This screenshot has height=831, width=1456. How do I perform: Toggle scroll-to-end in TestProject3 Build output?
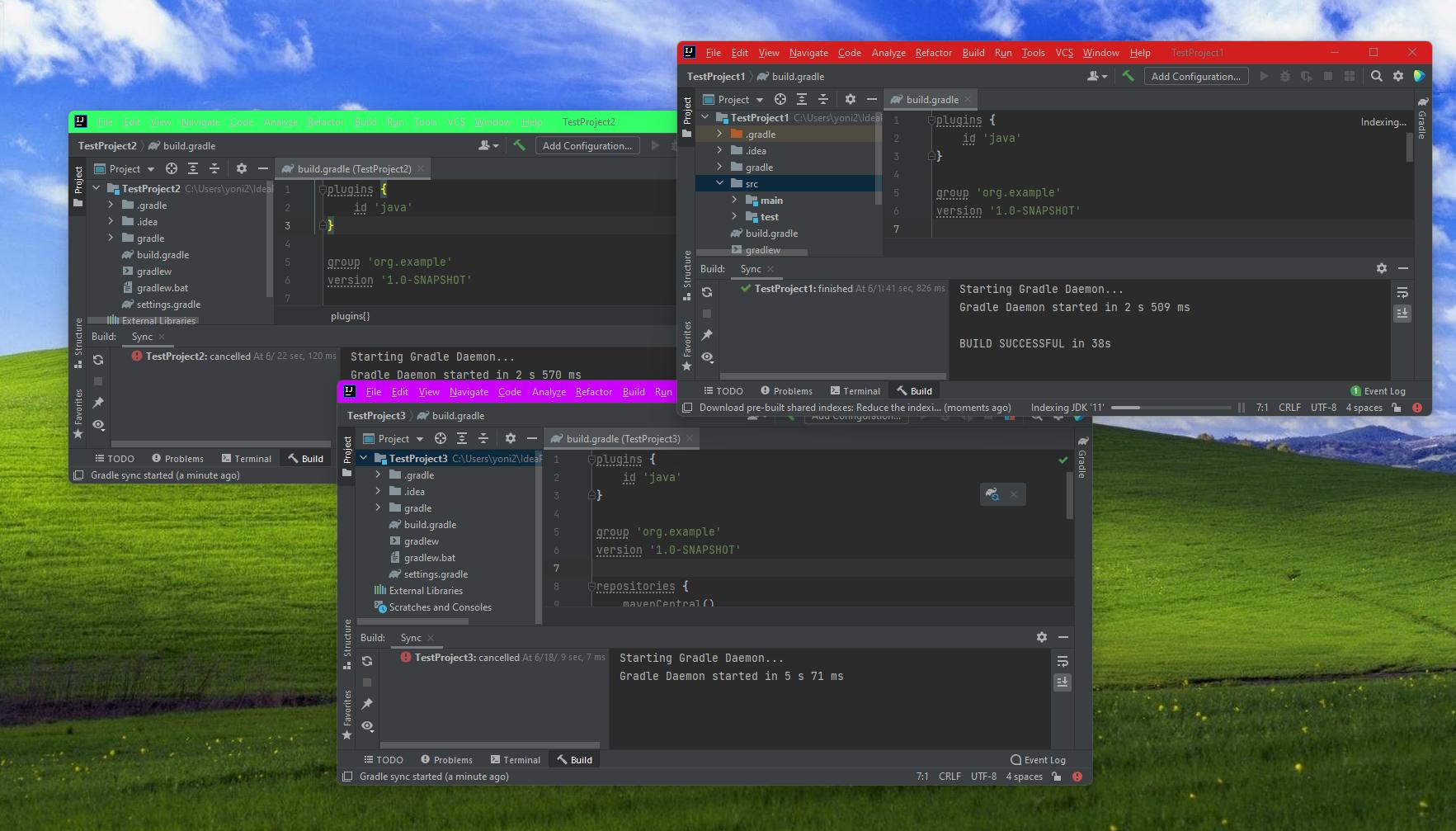click(1062, 682)
